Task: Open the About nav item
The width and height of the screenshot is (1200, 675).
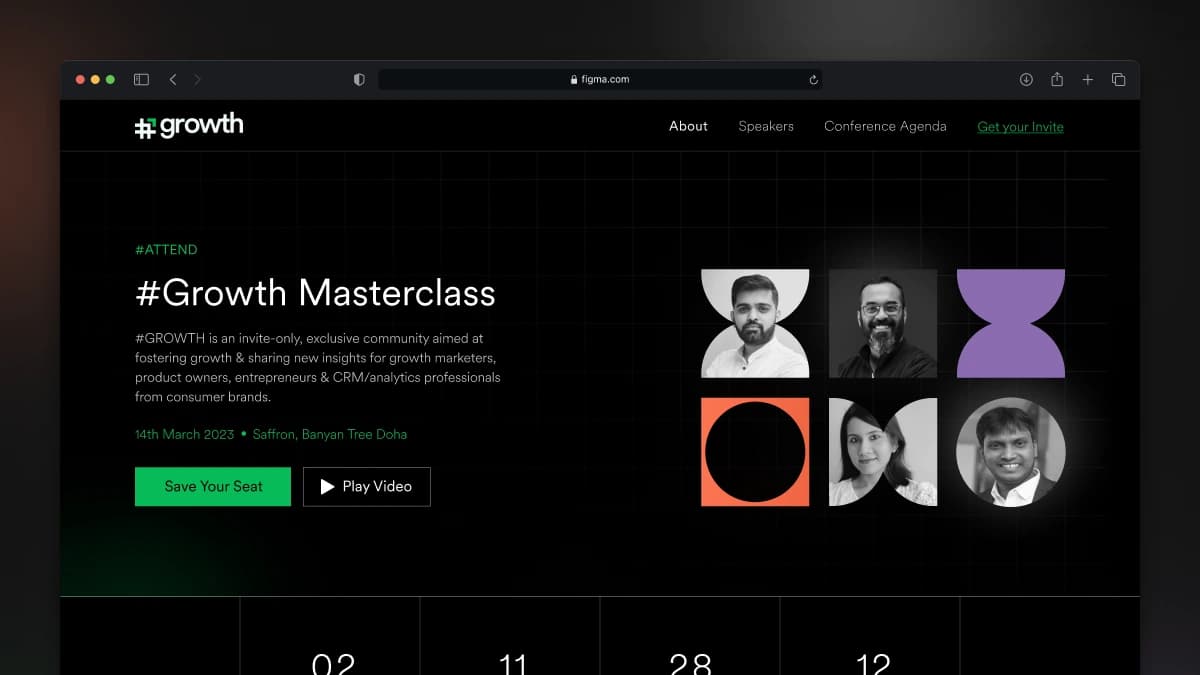Action: coord(688,126)
